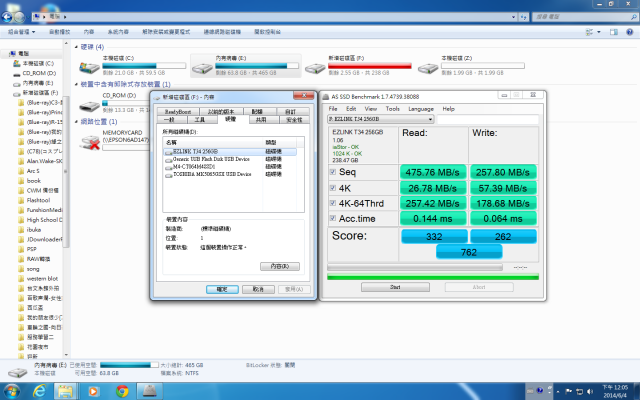Select the MEMORYCARD network drive icon with red X
This screenshot has width=640, height=400.
(90, 142)
